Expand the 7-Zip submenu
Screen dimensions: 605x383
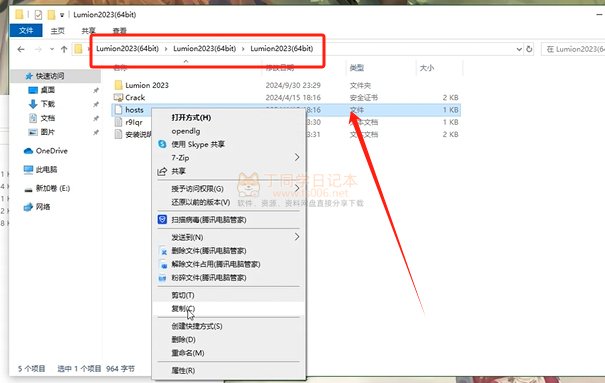point(228,157)
